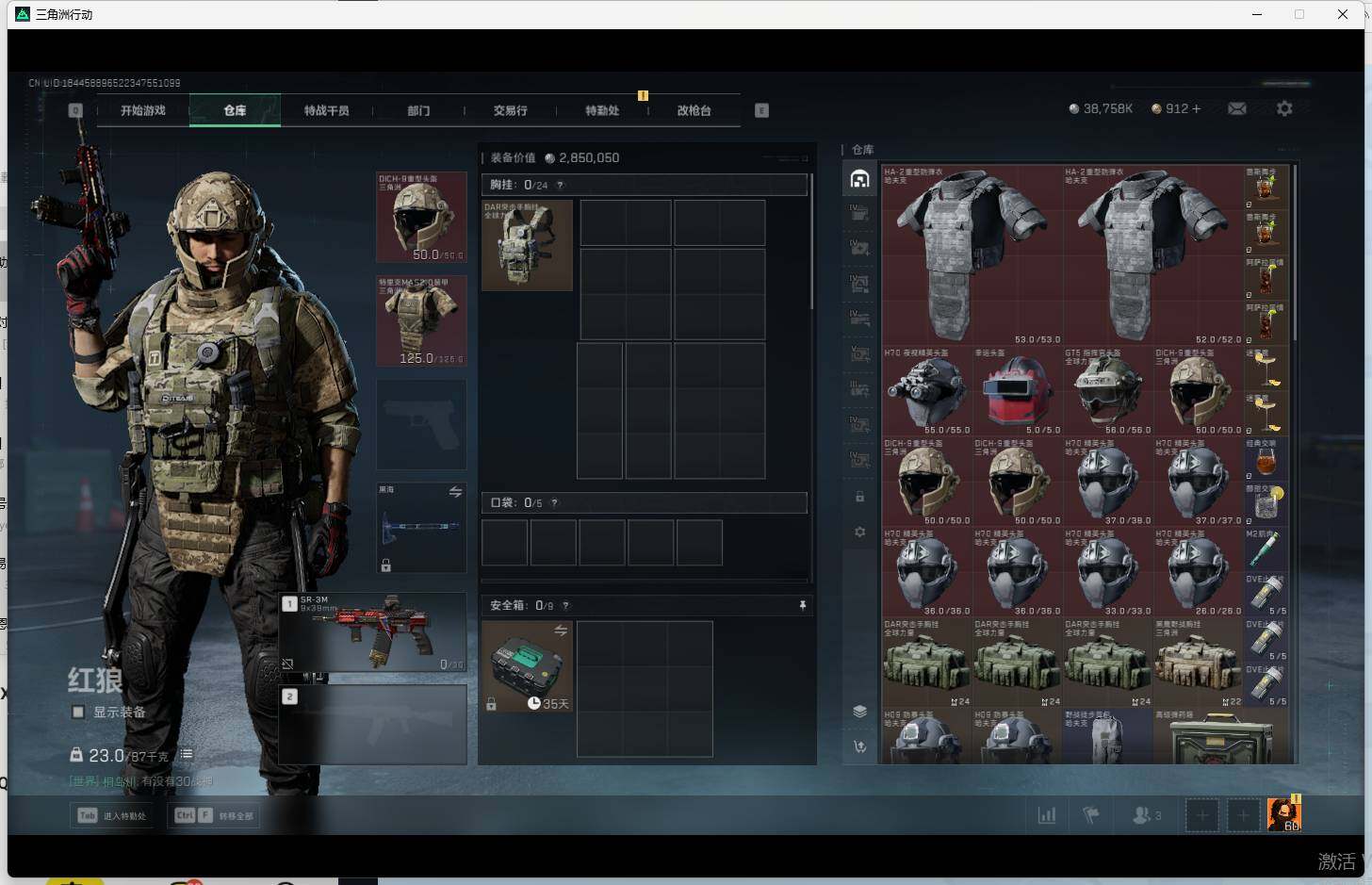
Task: Select the M2 injector item
Action: [1266, 549]
